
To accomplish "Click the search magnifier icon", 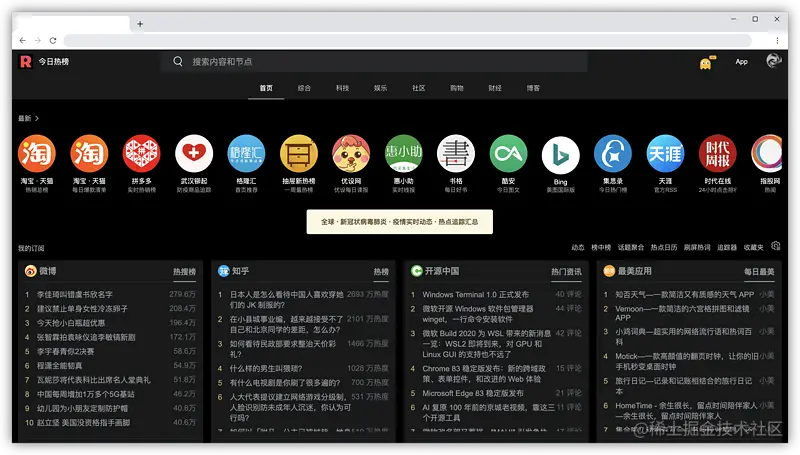I will pyautogui.click(x=178, y=62).
